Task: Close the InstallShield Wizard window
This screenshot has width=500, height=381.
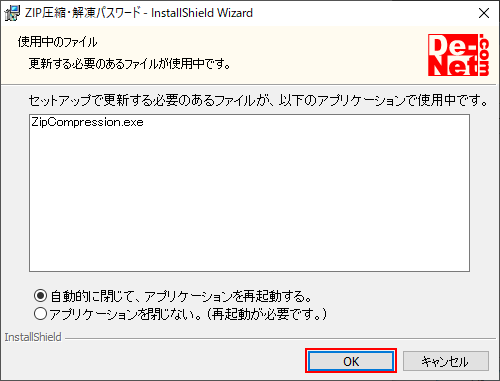Action: click(x=484, y=13)
